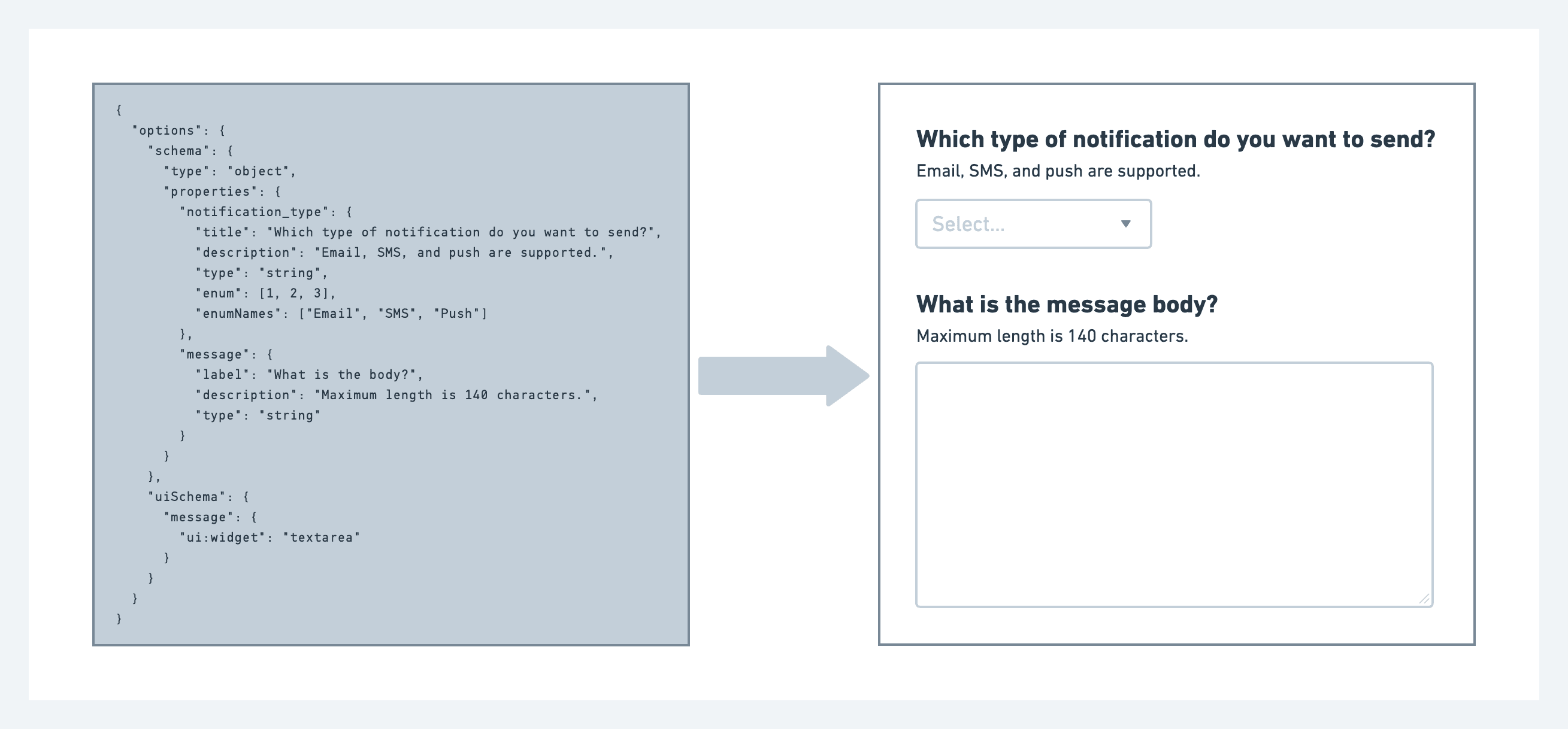Open the notification type Select dropdown
Screen dimensions: 1568x729
coord(1032,224)
